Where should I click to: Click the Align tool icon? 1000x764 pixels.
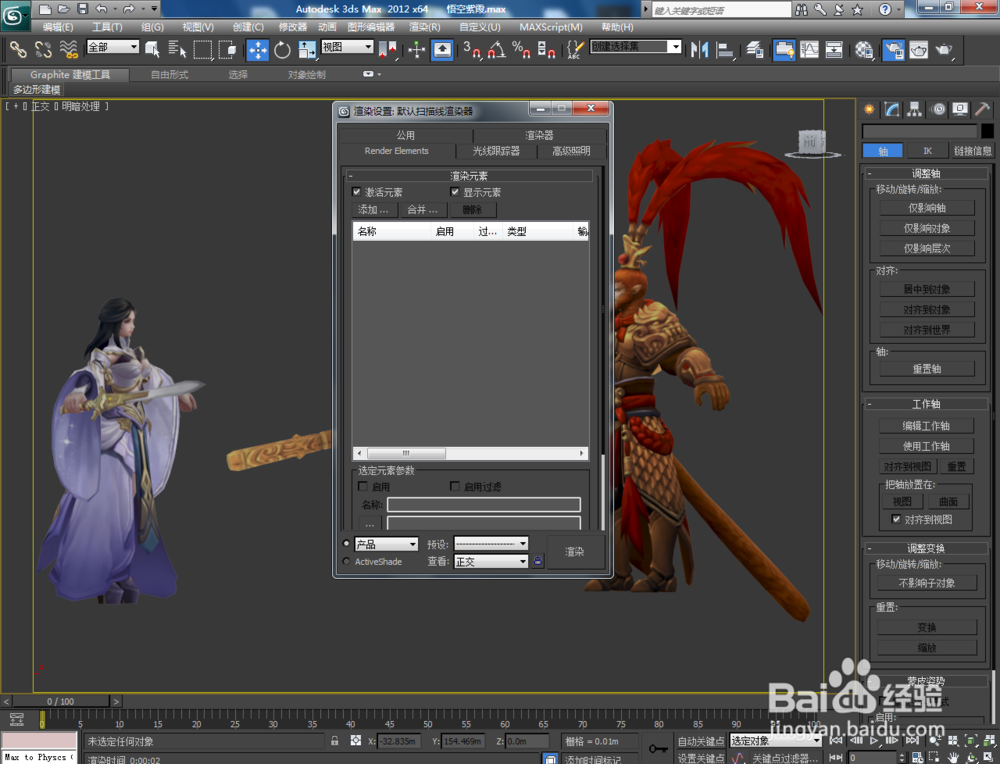[724, 50]
